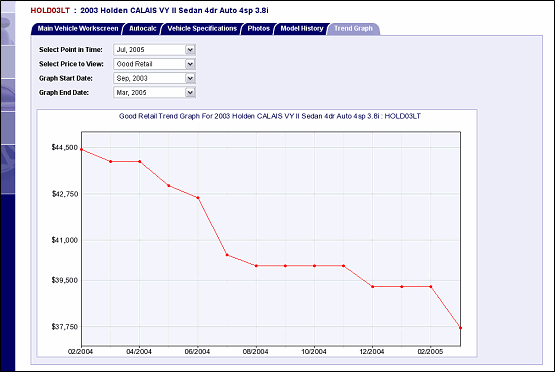
Task: Switch to the Autocalc tab
Action: [143, 29]
